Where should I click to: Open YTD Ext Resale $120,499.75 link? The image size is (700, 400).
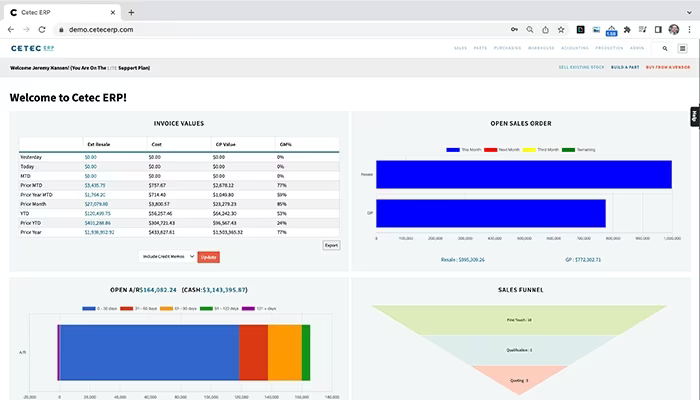point(98,213)
